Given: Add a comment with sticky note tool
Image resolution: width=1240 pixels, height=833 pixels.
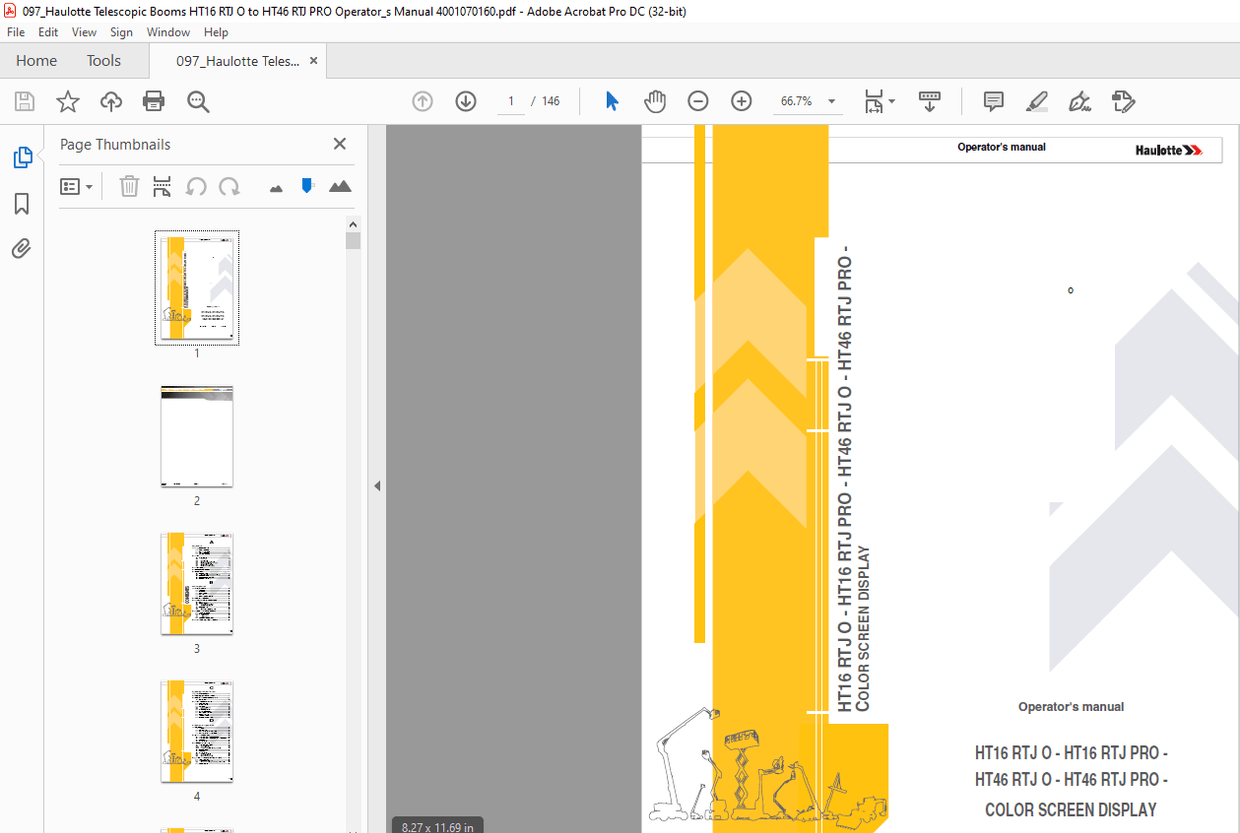Looking at the screenshot, I should (x=993, y=101).
